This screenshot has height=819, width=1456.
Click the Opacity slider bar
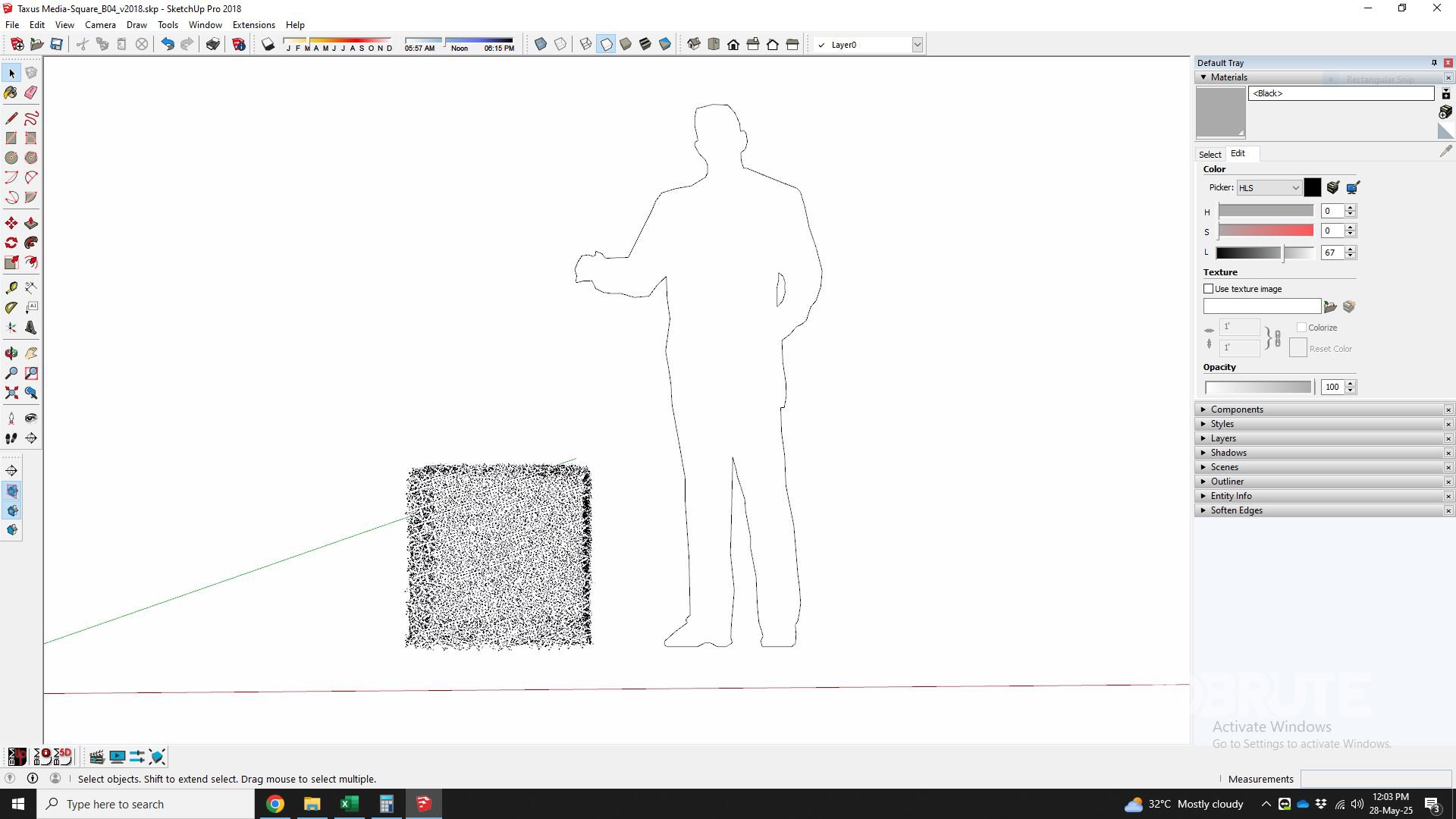click(1259, 388)
